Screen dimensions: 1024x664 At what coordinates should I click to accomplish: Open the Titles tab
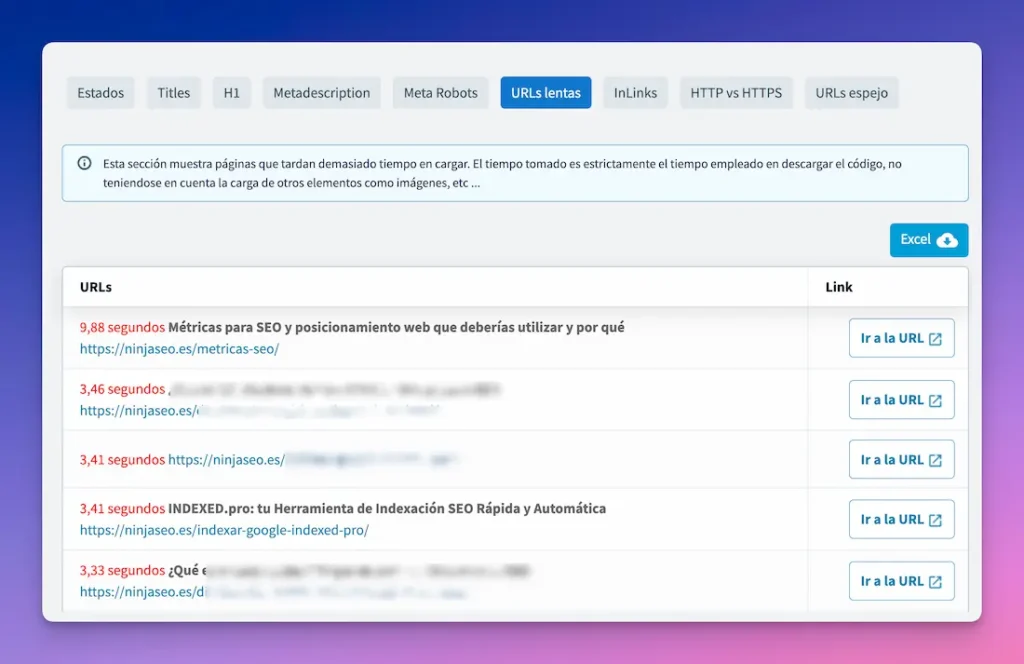[x=173, y=92]
